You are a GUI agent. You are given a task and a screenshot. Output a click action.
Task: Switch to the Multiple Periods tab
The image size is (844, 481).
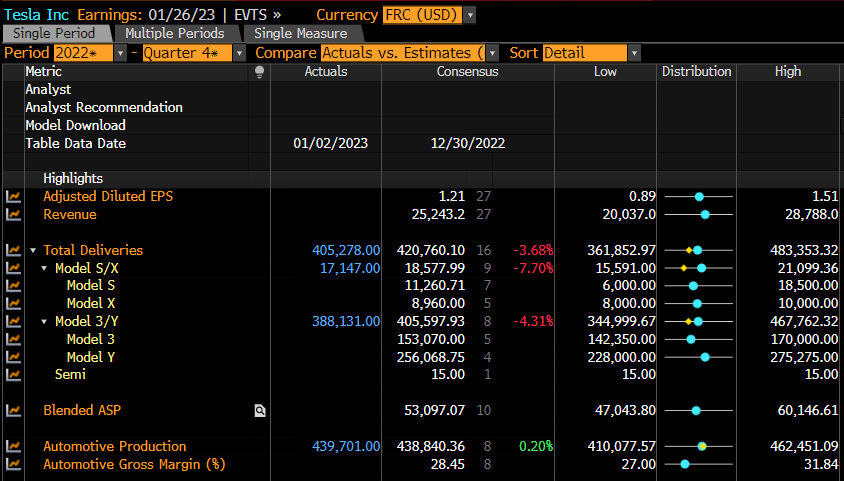[x=175, y=33]
